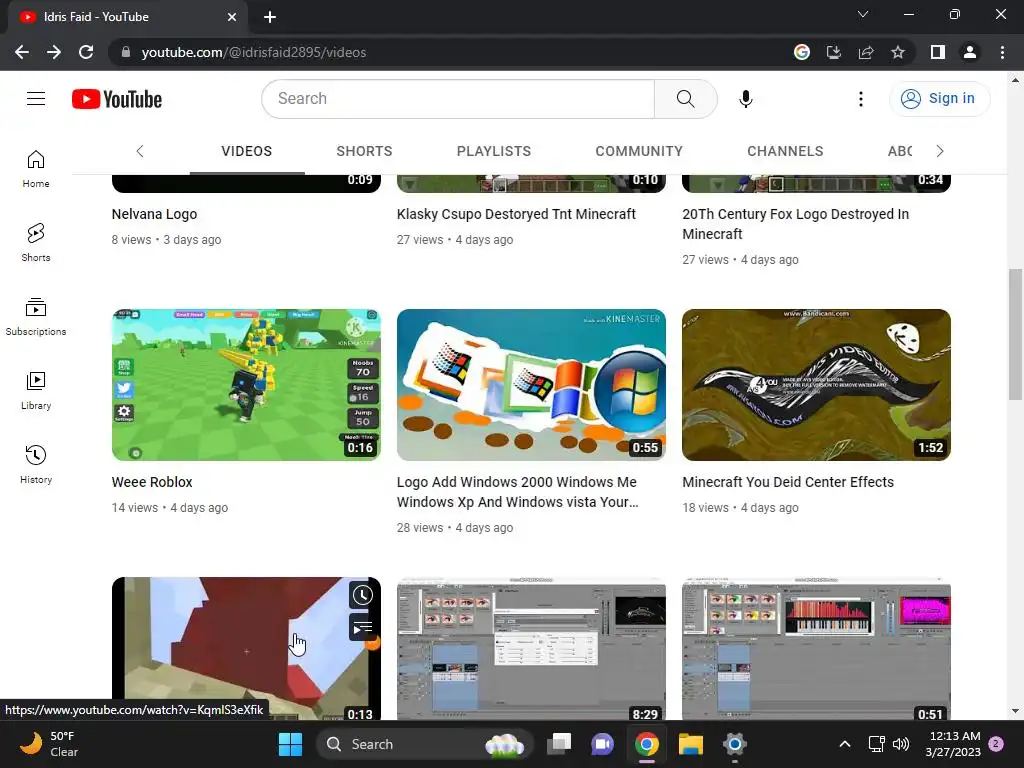Go forward in browser

point(54,52)
